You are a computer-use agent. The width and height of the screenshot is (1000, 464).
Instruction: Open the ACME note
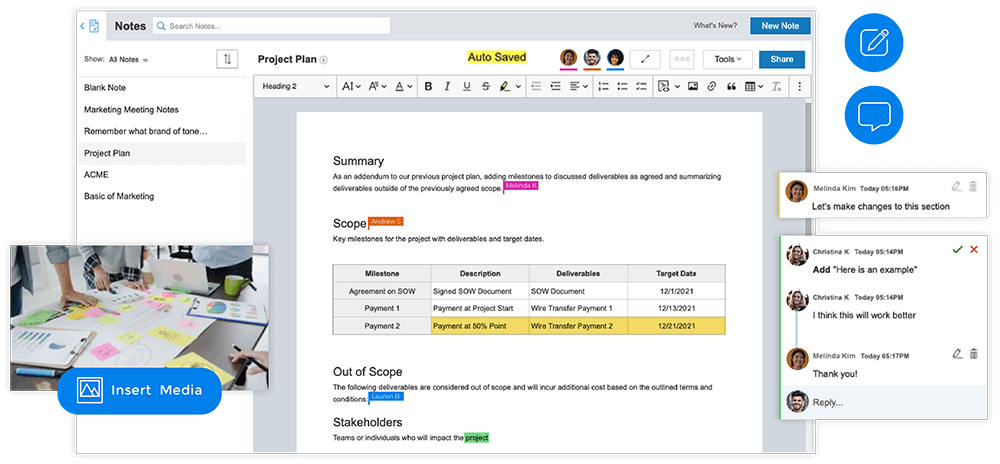tap(162, 175)
